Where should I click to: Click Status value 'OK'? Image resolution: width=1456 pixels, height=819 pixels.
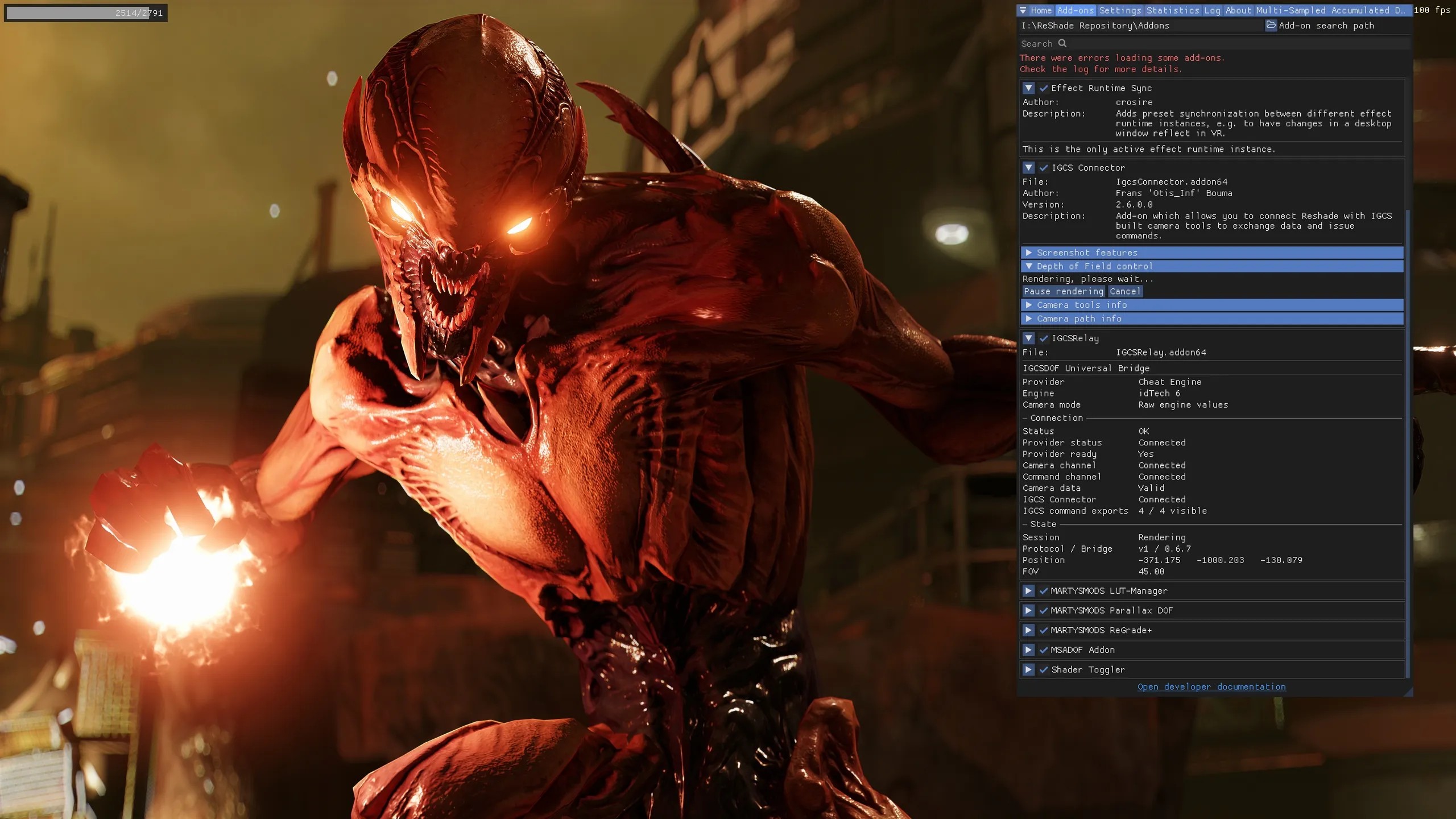(1144, 432)
